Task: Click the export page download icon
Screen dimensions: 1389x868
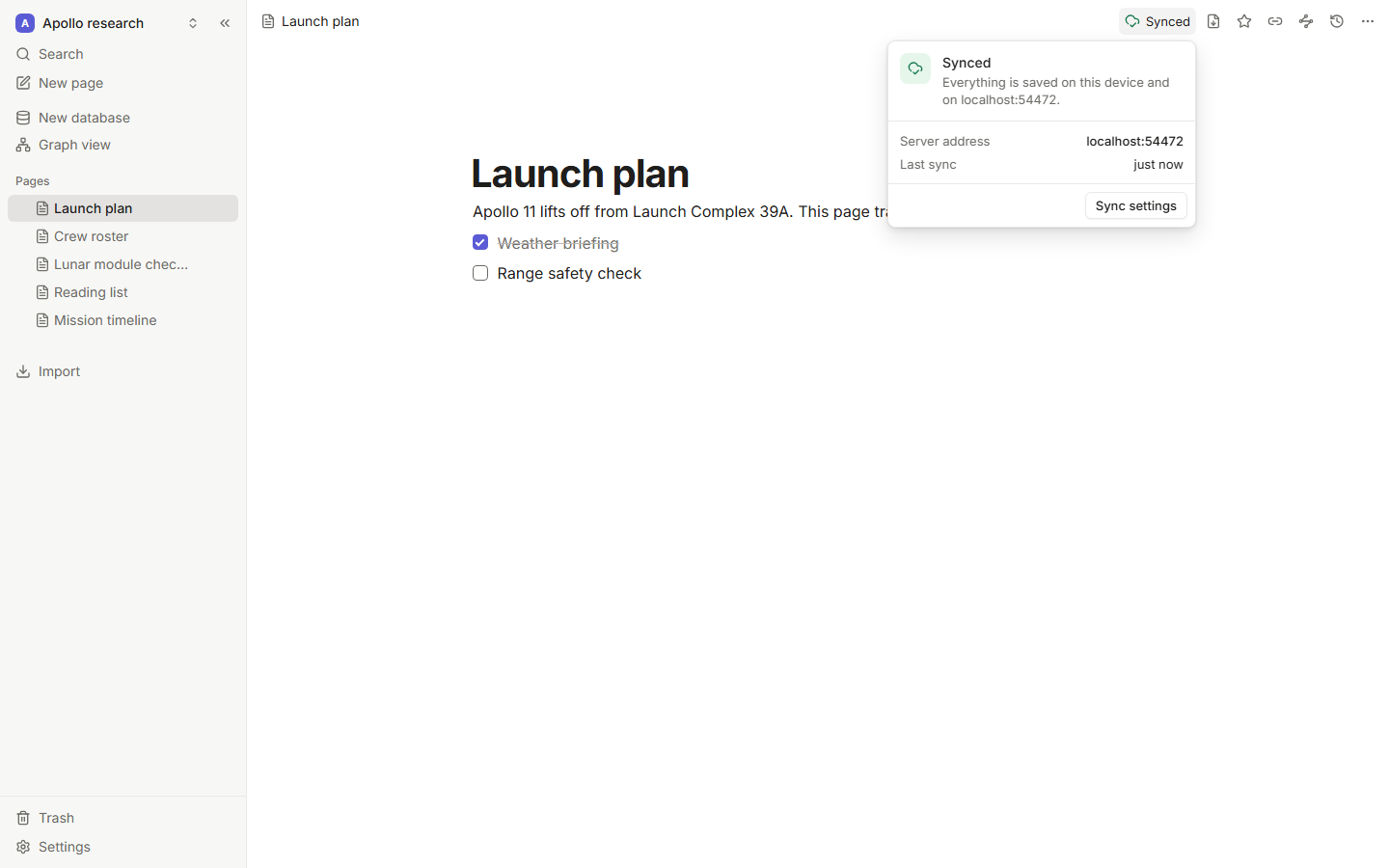Action: tap(1213, 21)
